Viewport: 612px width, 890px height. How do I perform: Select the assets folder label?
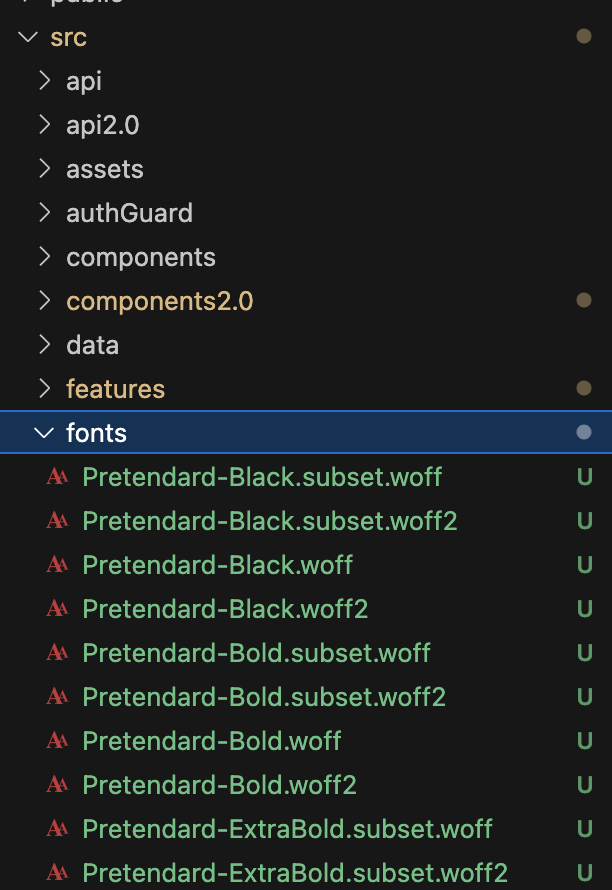(105, 169)
